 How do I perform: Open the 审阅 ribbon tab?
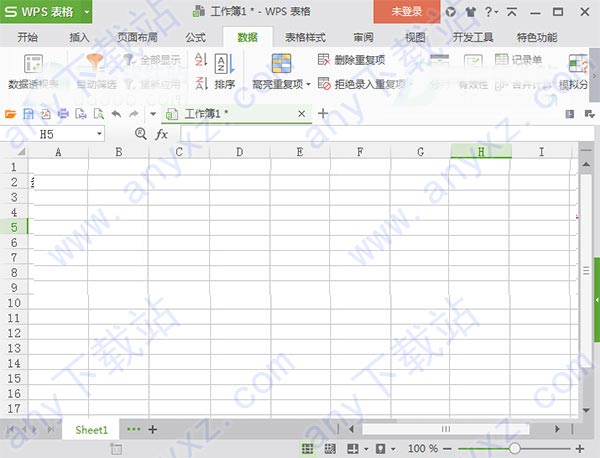point(363,37)
